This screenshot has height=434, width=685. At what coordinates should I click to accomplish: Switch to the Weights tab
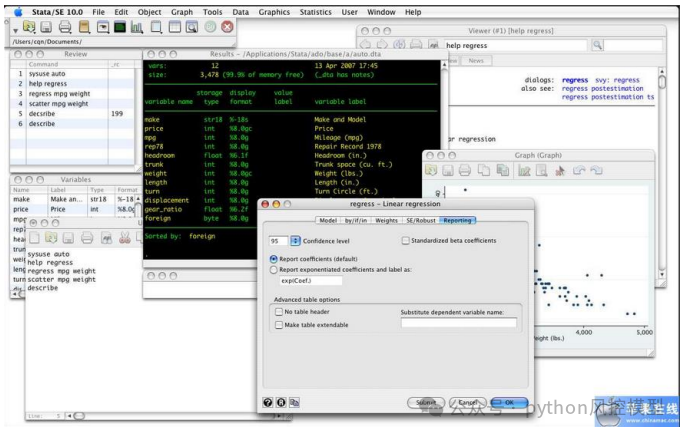(387, 220)
